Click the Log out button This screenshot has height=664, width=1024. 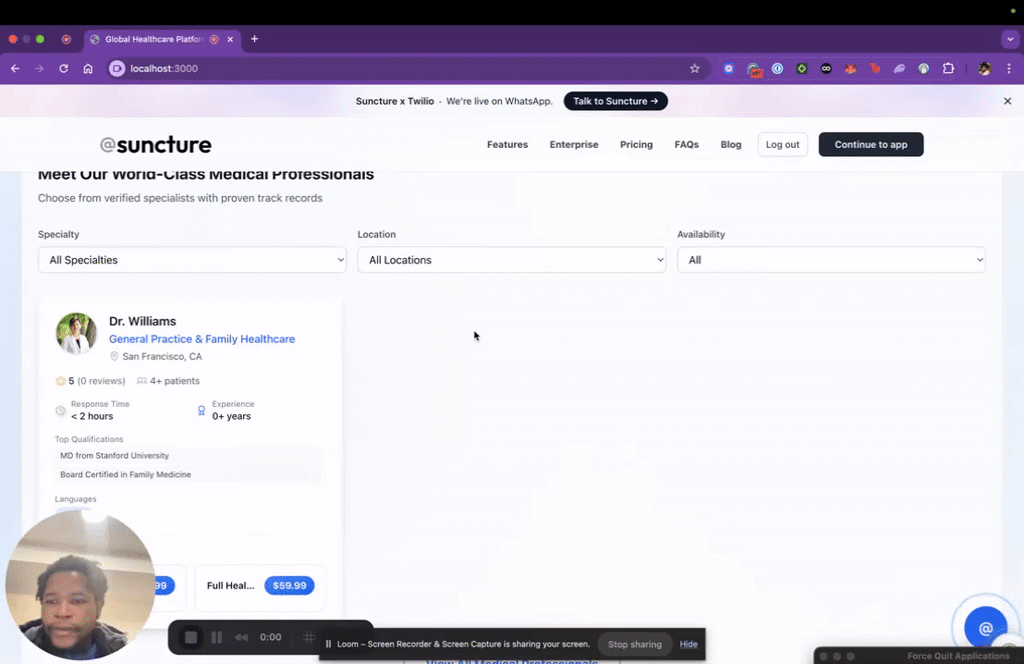[x=782, y=145]
